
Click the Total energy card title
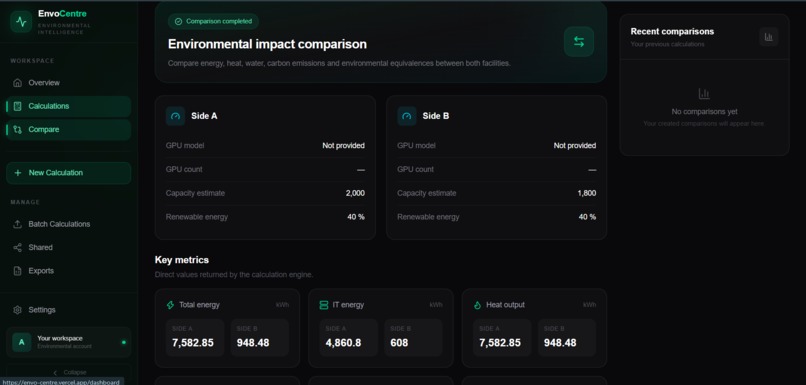[x=199, y=305]
